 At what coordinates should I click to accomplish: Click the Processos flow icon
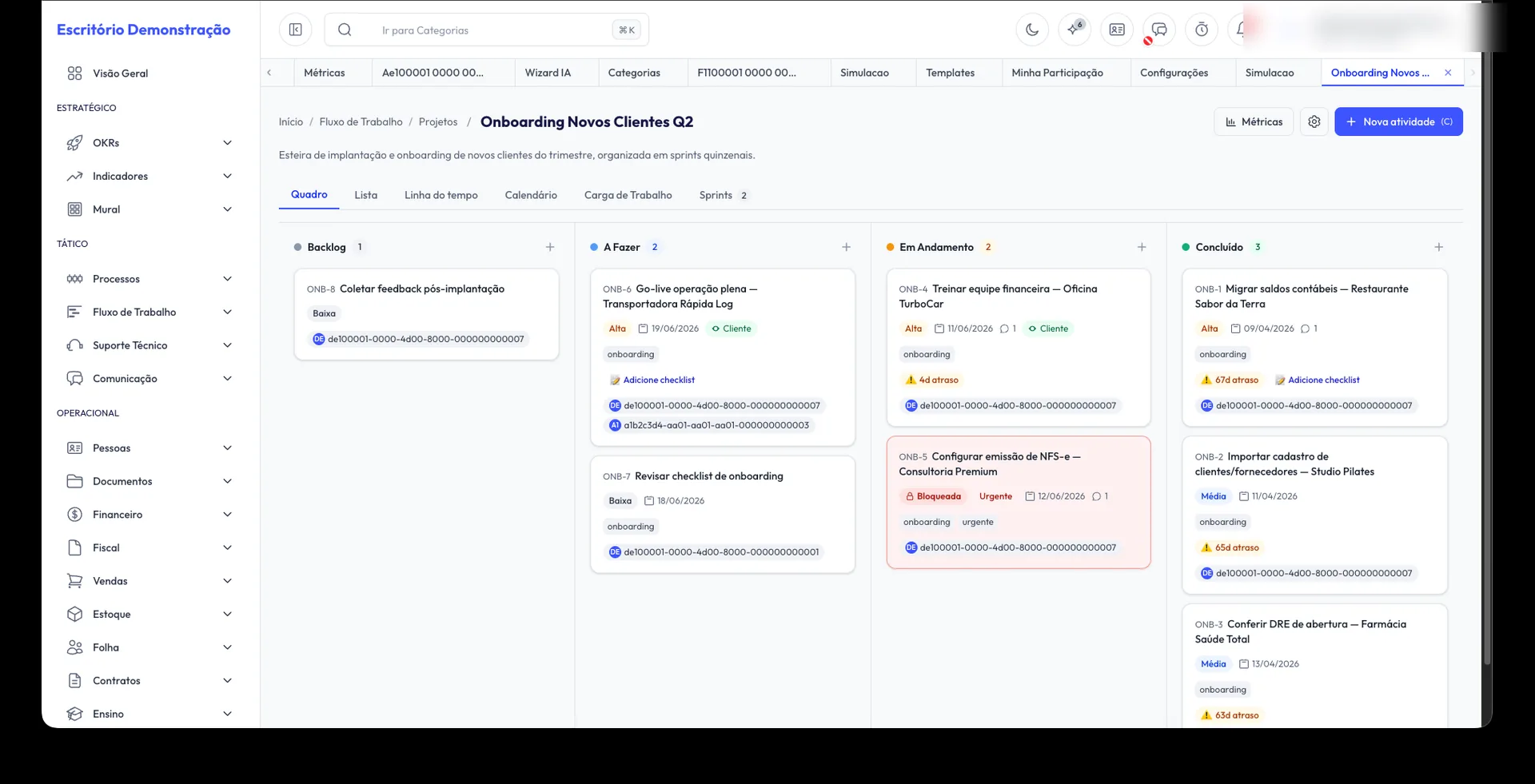[x=74, y=279]
